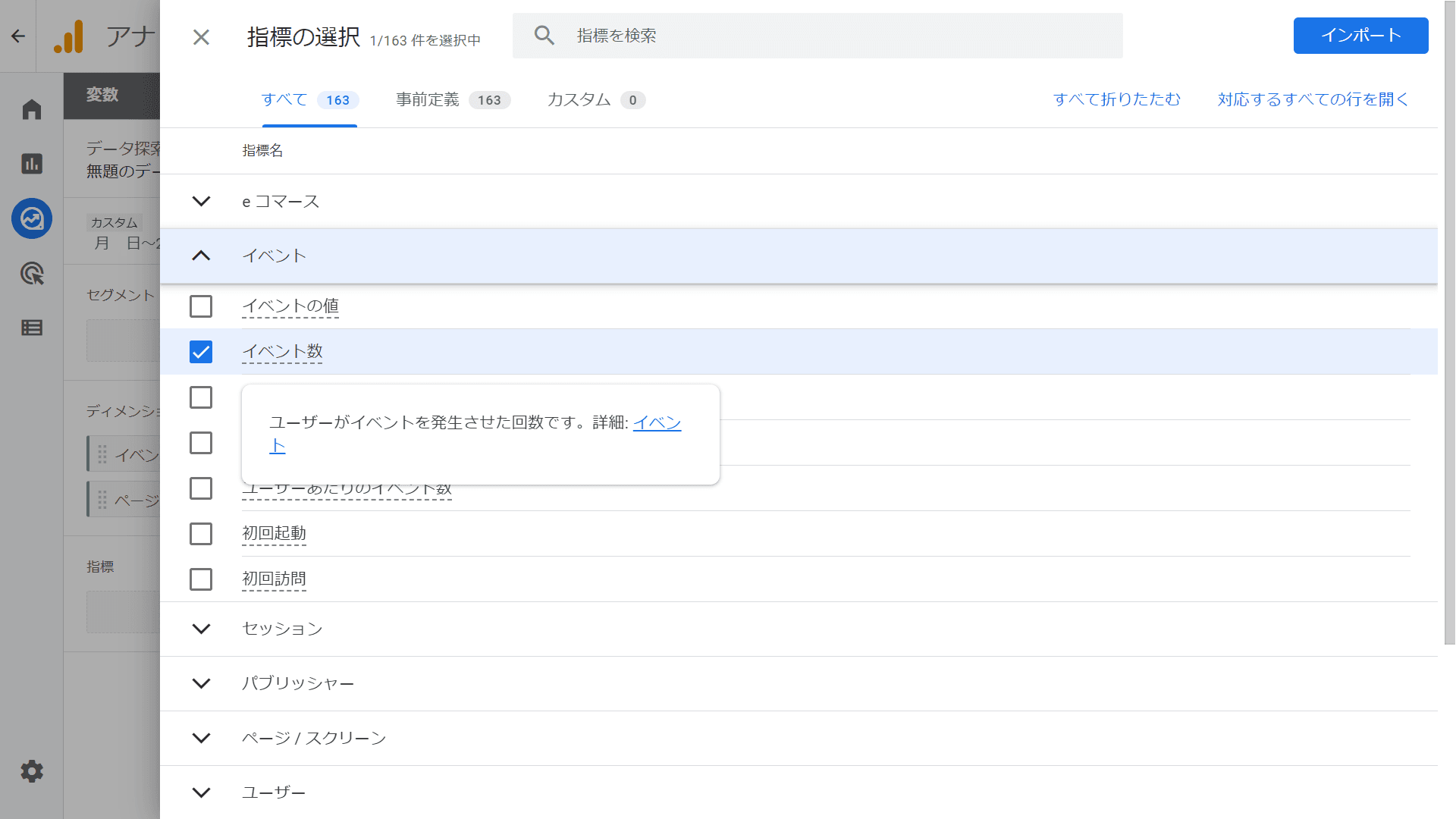The width and height of the screenshot is (1456, 819).
Task: Open the Reports bar chart icon
Action: coord(32,164)
